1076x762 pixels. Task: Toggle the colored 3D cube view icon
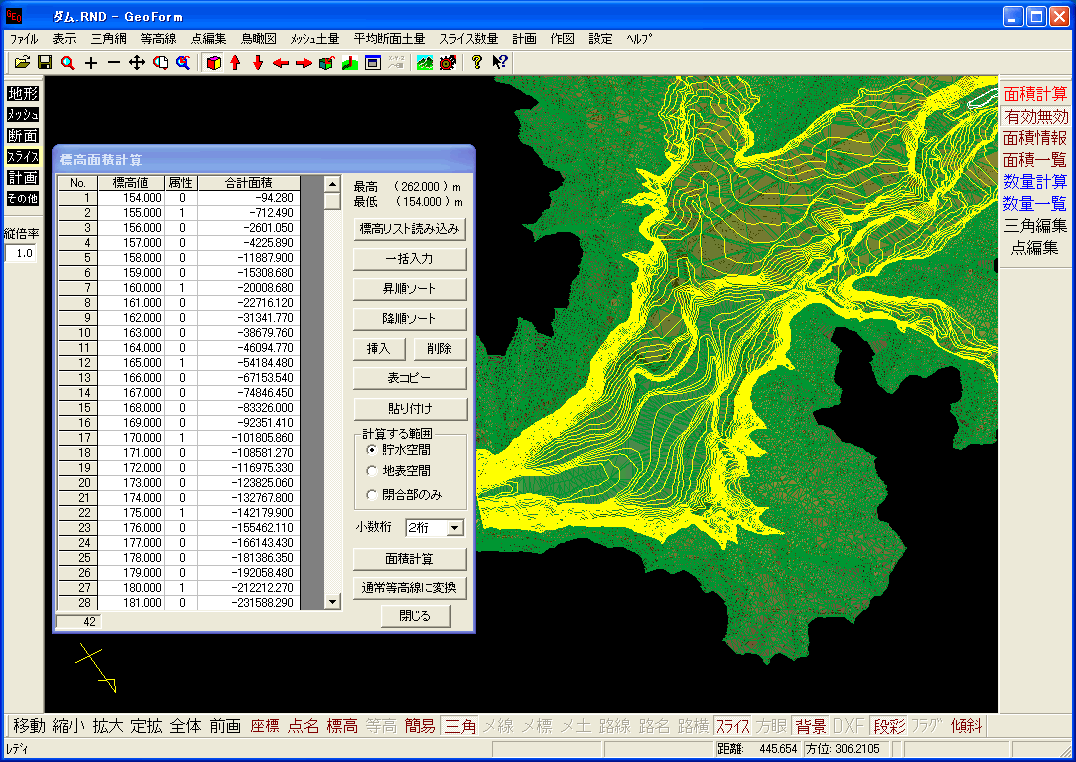pyautogui.click(x=214, y=63)
